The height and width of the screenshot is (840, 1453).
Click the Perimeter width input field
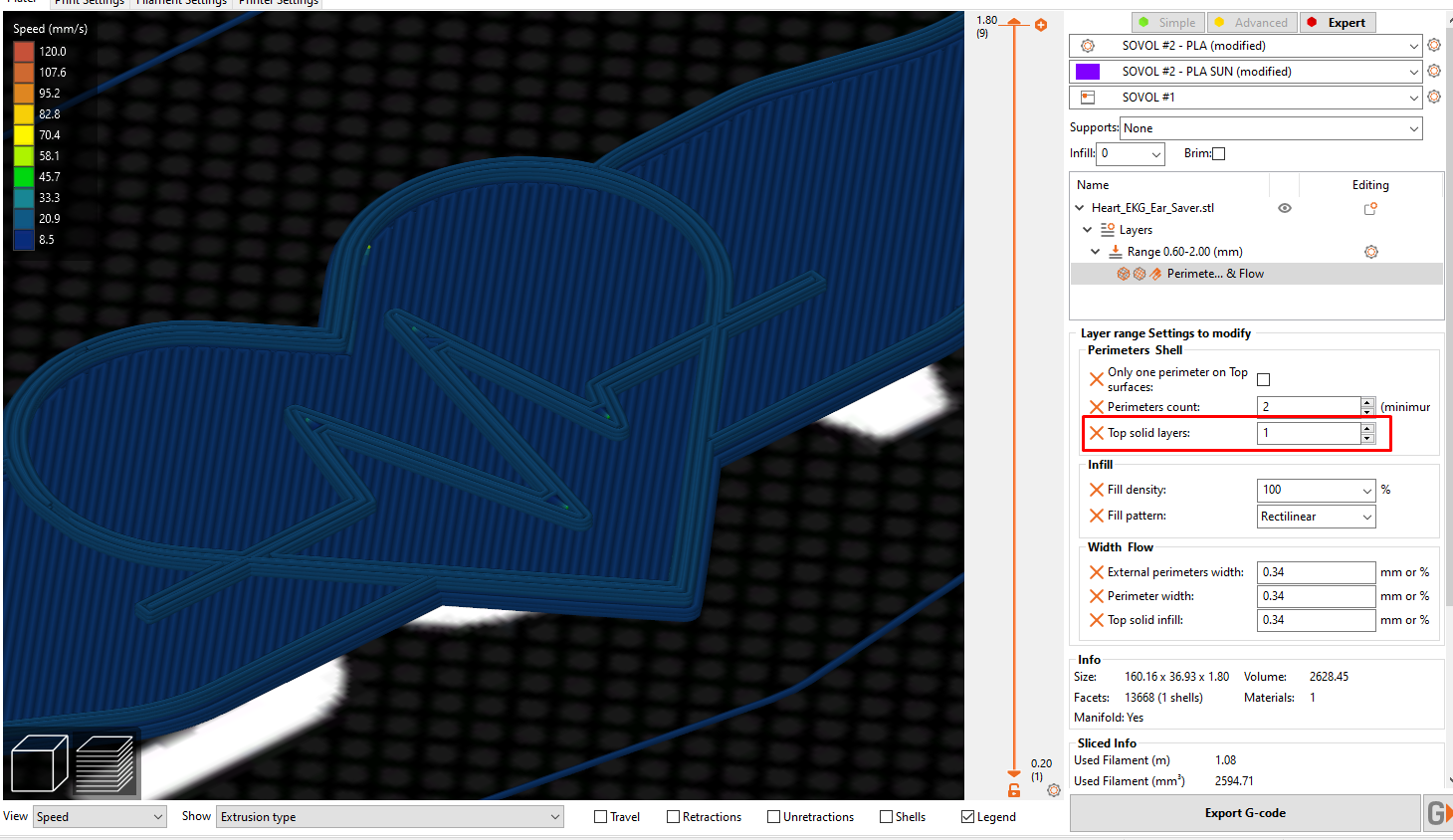pyautogui.click(x=1316, y=596)
